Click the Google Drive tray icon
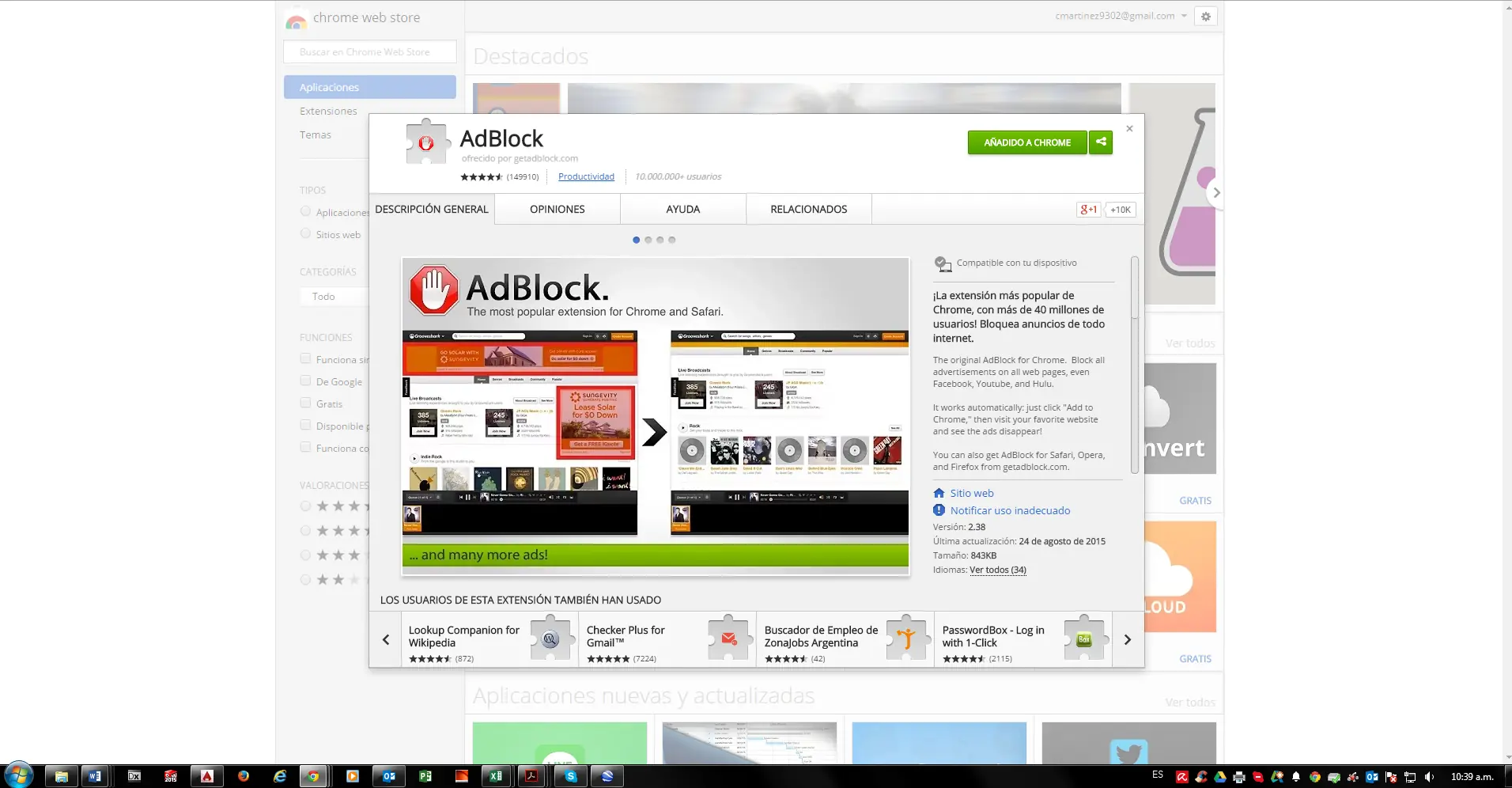 click(1220, 777)
